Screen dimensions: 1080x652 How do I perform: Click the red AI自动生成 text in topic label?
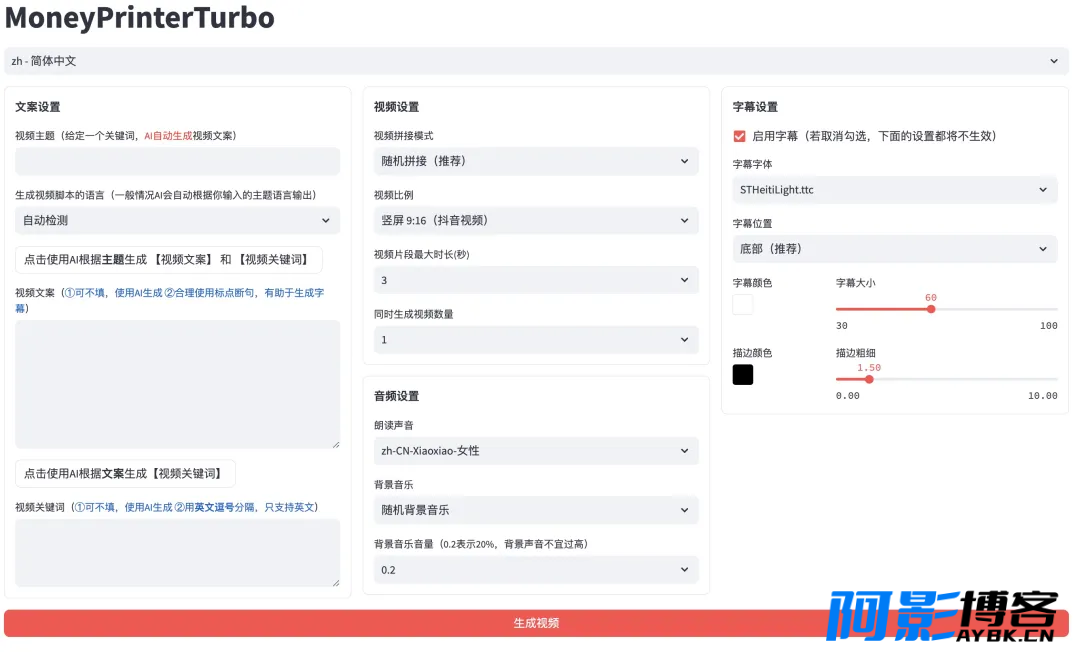168,136
